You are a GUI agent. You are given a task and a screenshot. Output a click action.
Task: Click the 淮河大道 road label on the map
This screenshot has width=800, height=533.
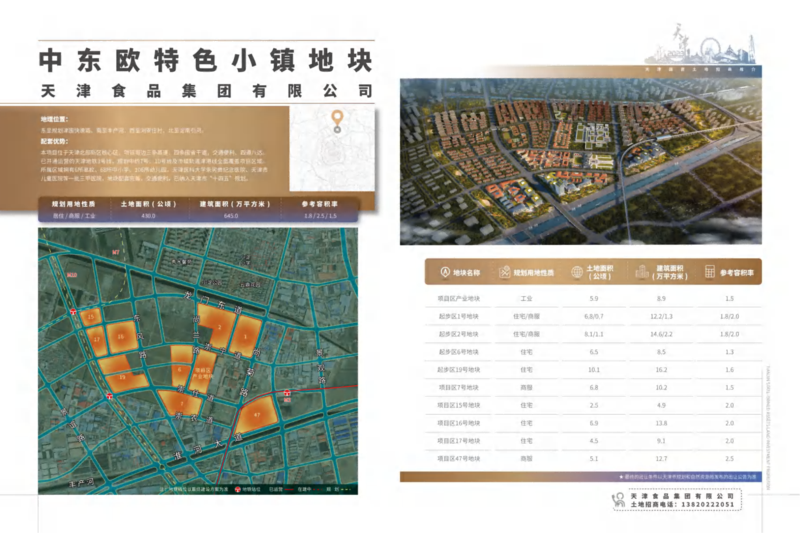click(x=208, y=446)
